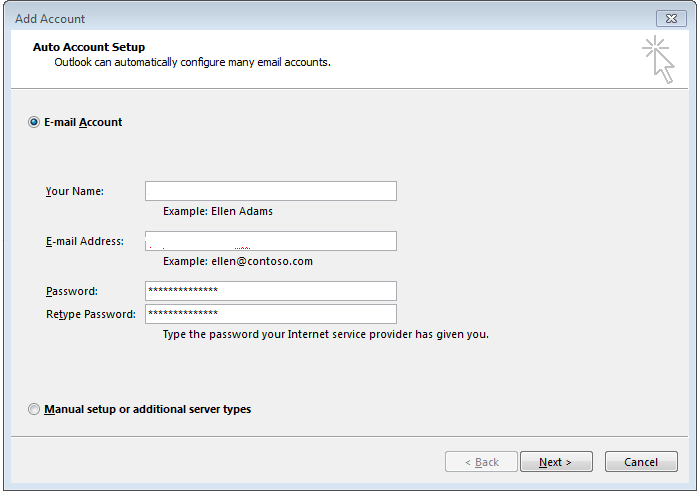Click the wizard cursor icon in the header
The width and height of the screenshot is (697, 494).
coord(658,59)
